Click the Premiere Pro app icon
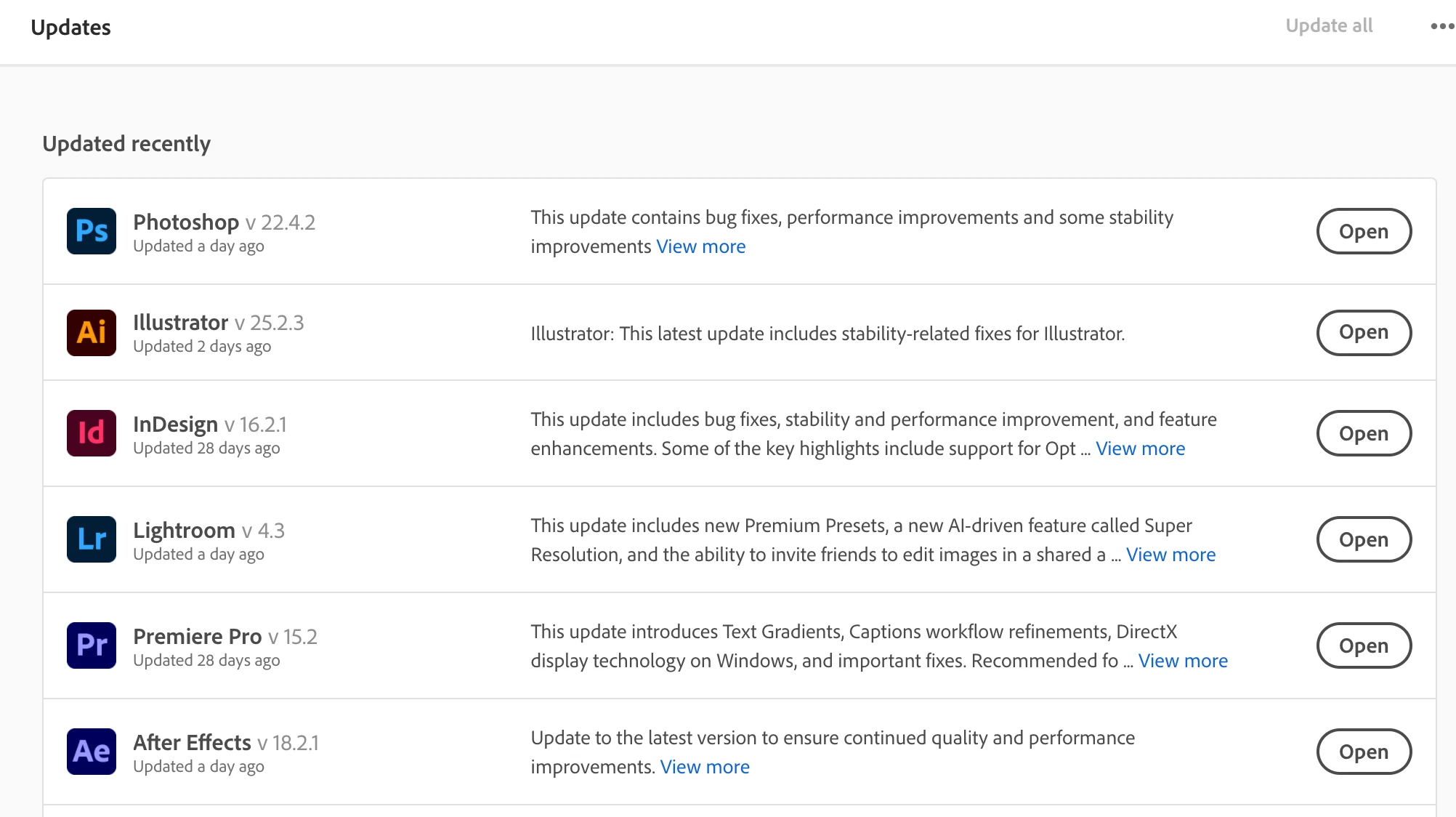This screenshot has height=817, width=1456. 92,645
